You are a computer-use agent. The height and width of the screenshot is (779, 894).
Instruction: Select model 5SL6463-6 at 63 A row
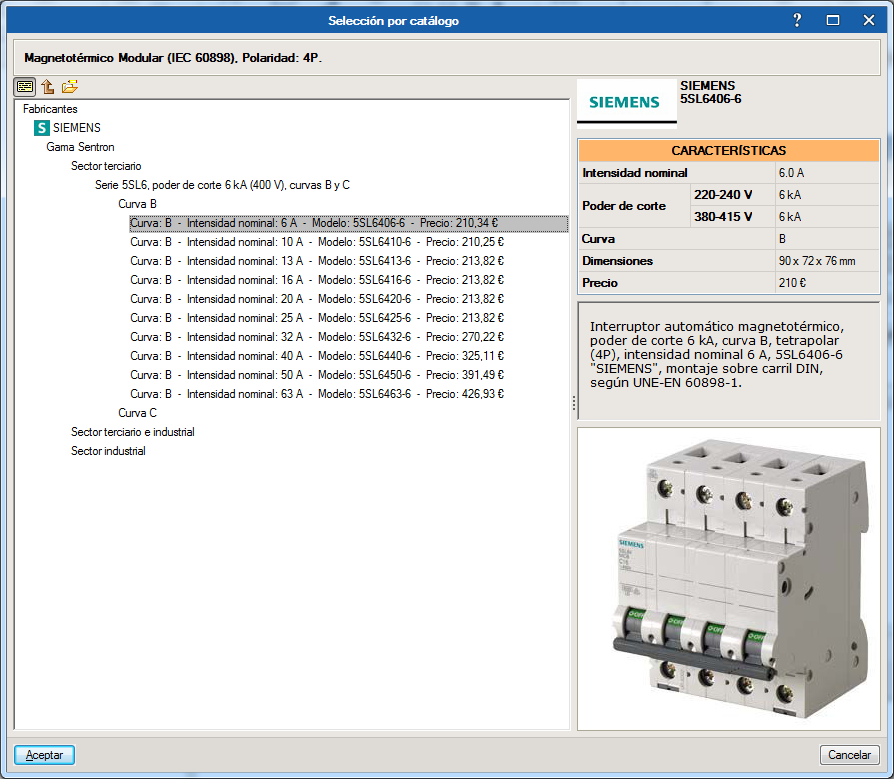click(x=317, y=394)
